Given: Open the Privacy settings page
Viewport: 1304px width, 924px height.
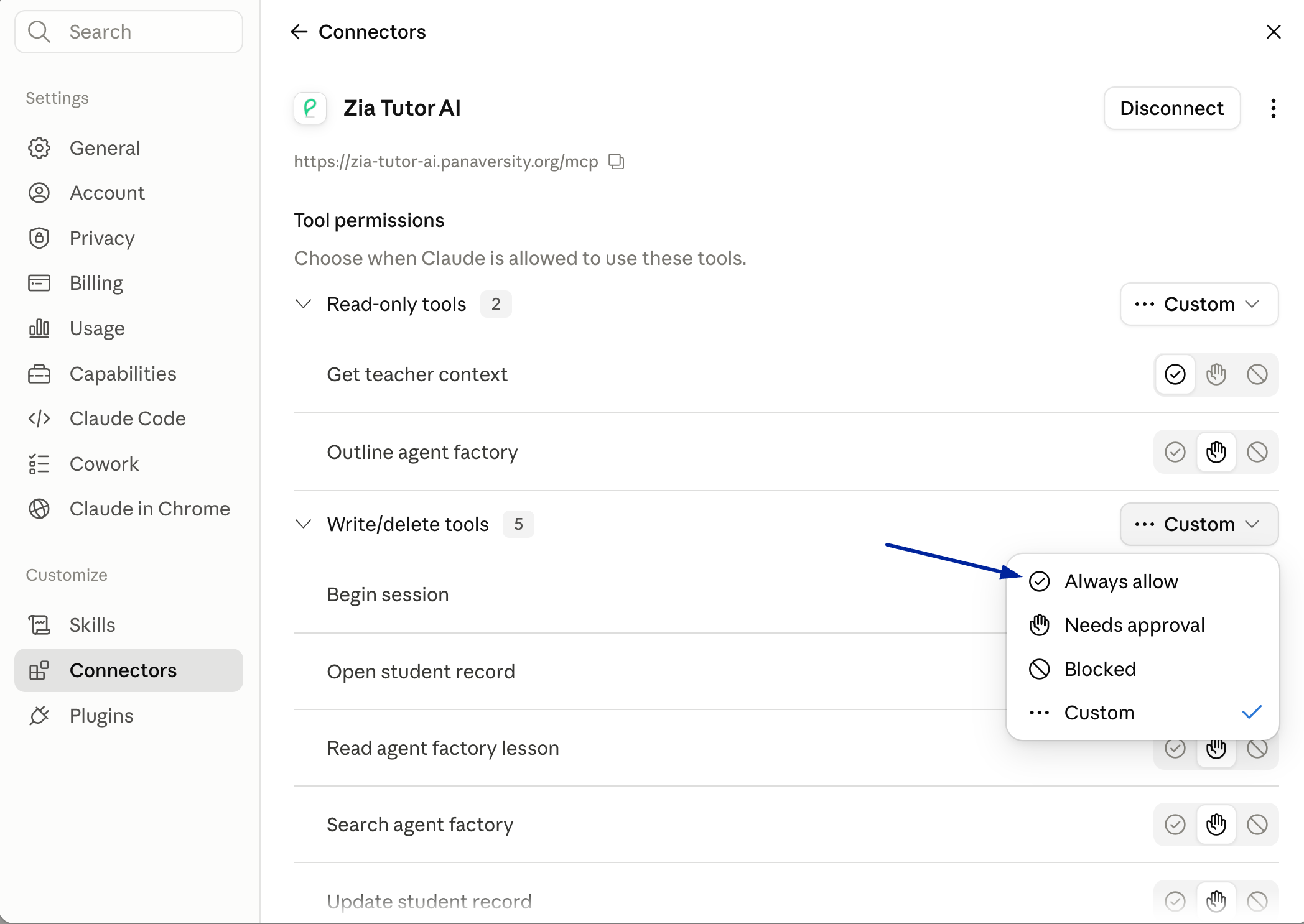Looking at the screenshot, I should [x=129, y=238].
